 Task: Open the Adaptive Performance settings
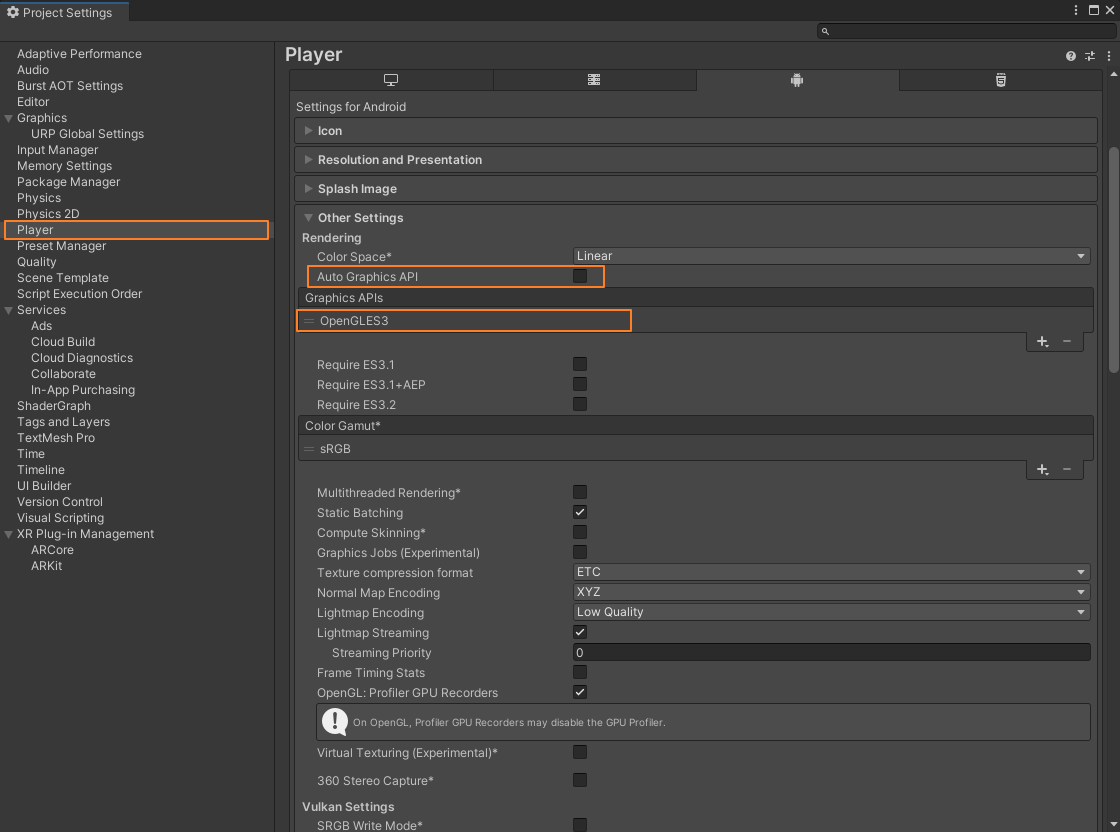(79, 54)
